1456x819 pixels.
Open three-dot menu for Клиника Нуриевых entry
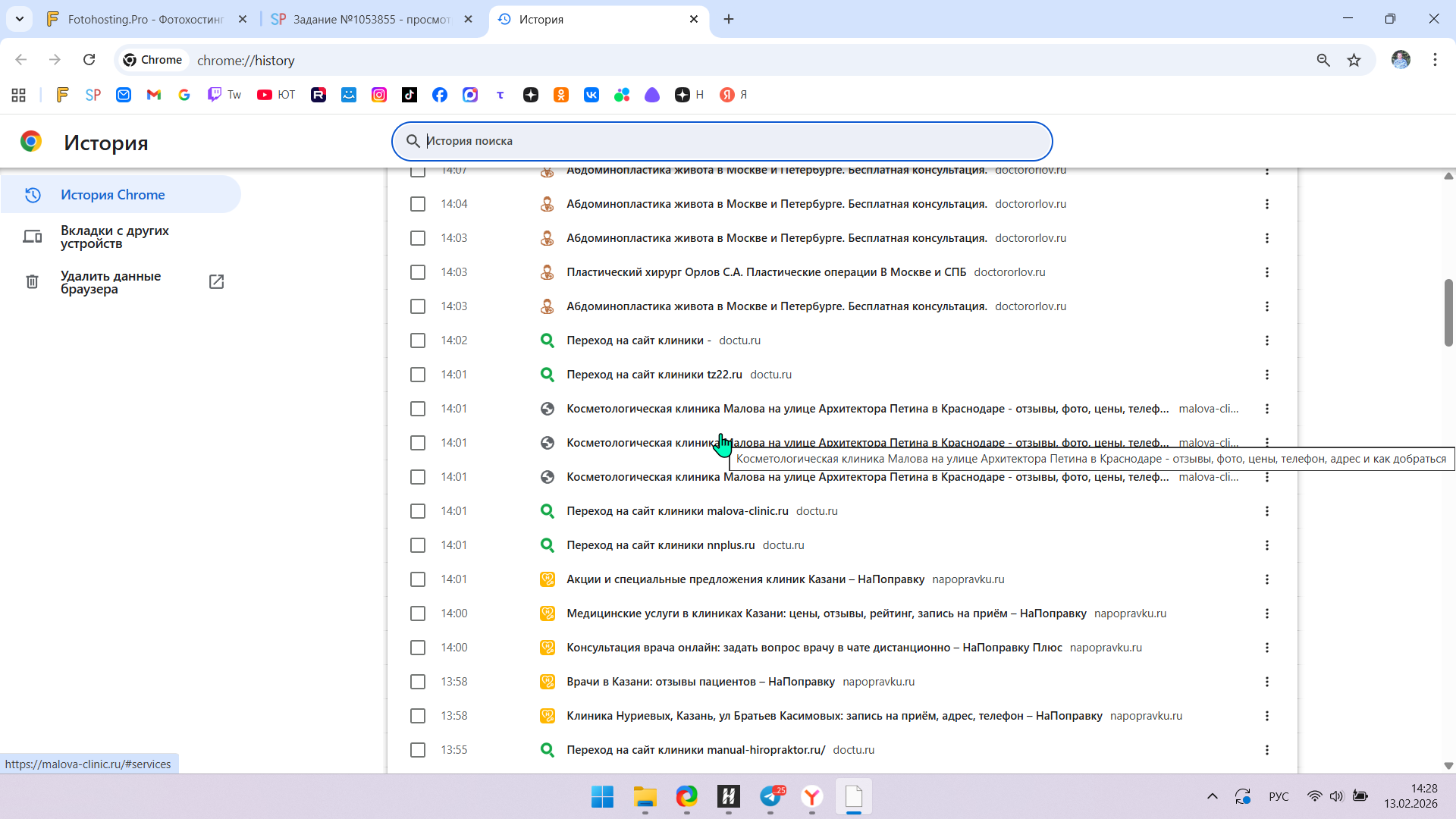tap(1266, 716)
